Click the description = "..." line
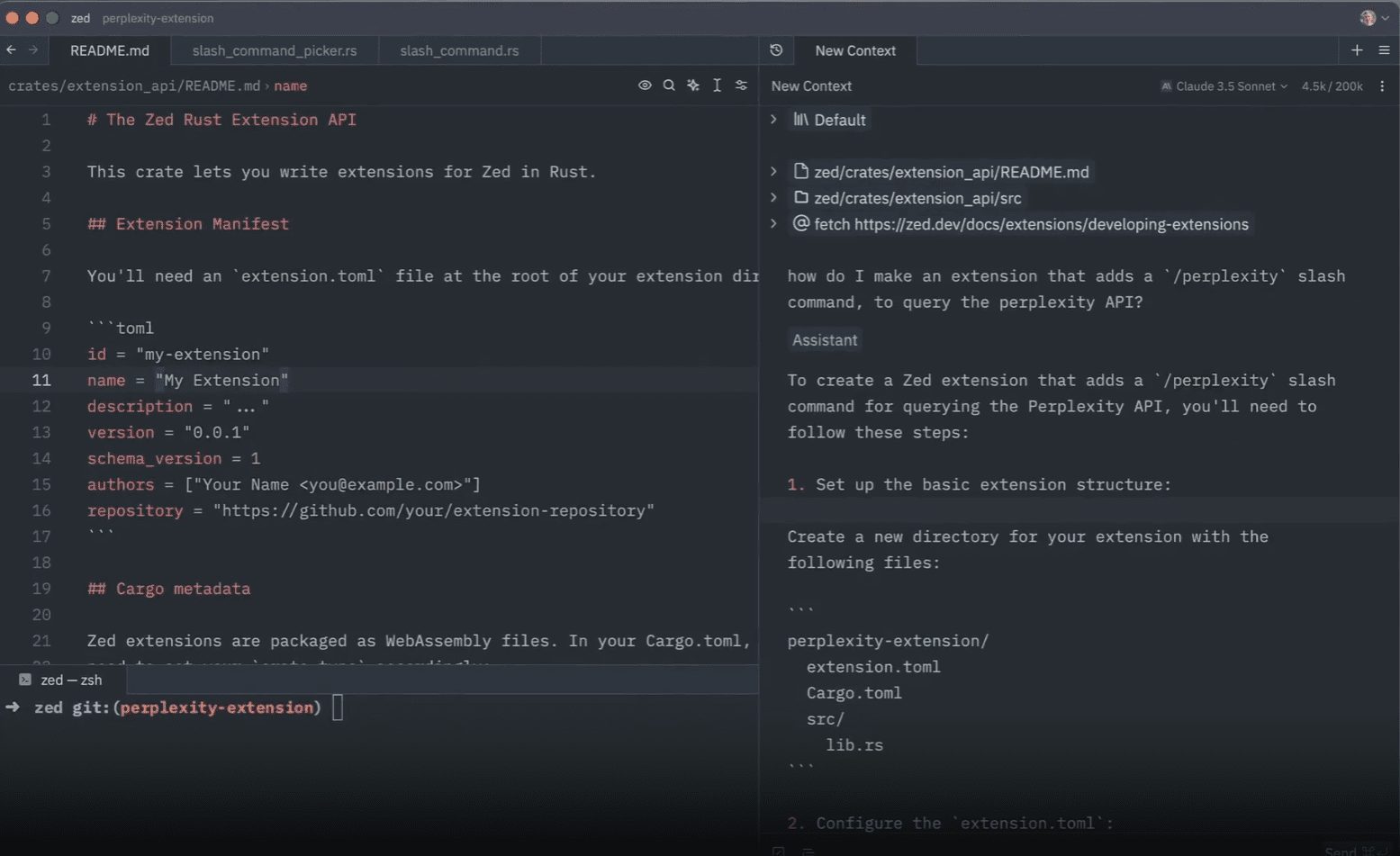Viewport: 1400px width, 856px height. 178,406
